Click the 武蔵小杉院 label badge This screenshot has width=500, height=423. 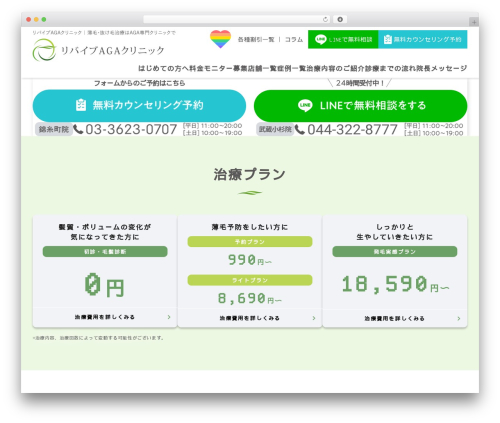[x=275, y=129]
